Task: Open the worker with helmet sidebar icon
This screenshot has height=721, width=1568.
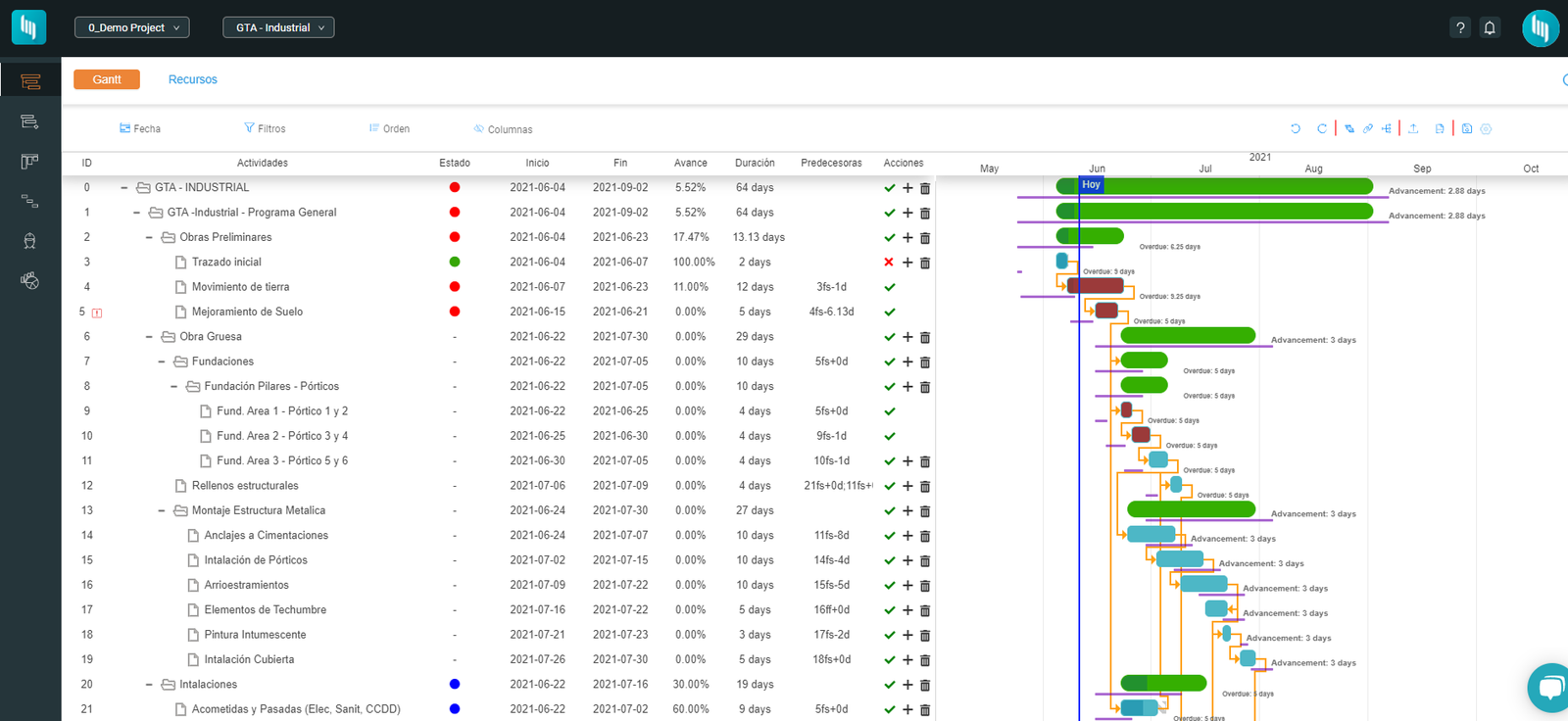Action: [x=30, y=241]
